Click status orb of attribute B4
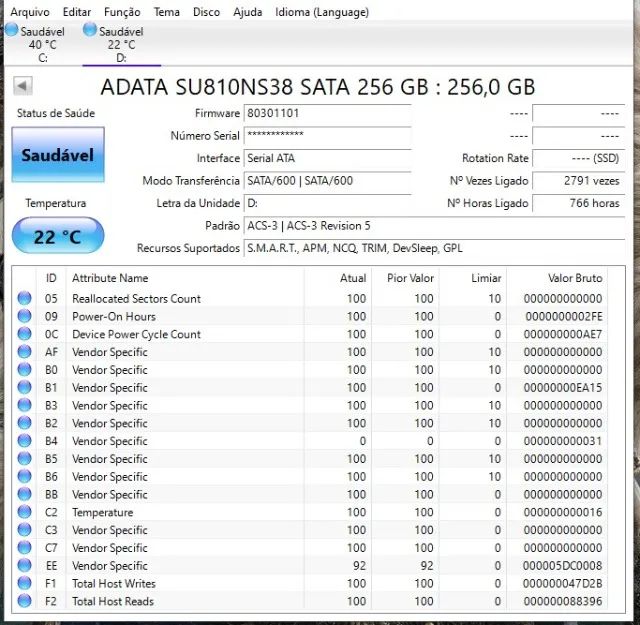The image size is (640, 625). coord(24,440)
